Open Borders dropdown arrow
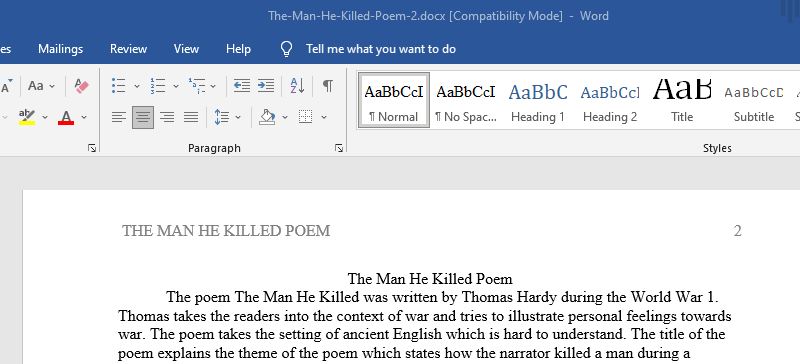The width and height of the screenshot is (800, 364). coord(324,118)
